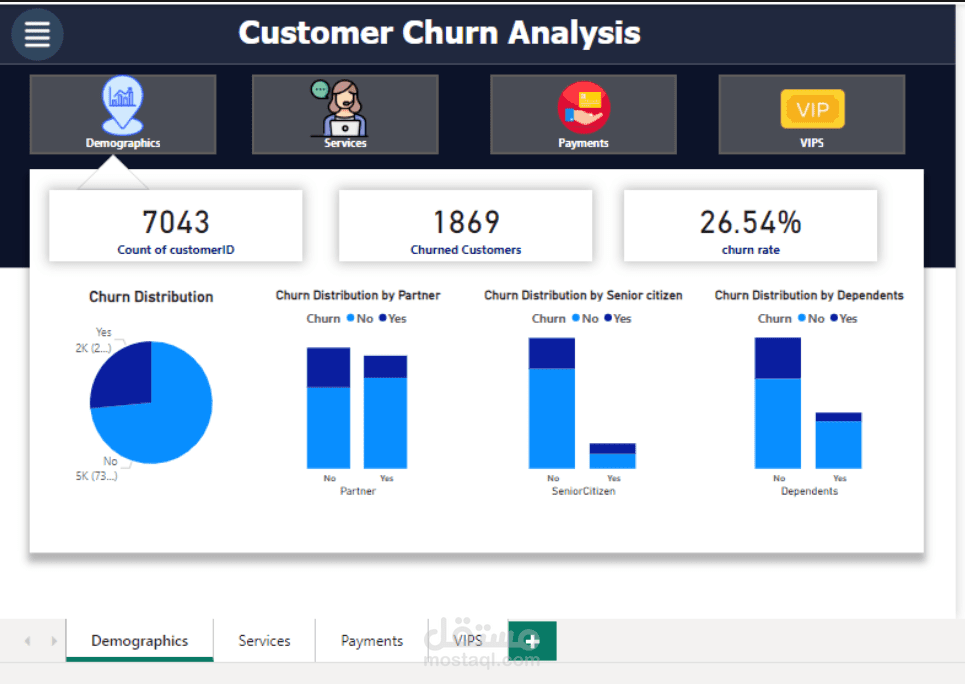Open the hamburger navigation menu
The height and width of the screenshot is (684, 965).
tap(37, 33)
